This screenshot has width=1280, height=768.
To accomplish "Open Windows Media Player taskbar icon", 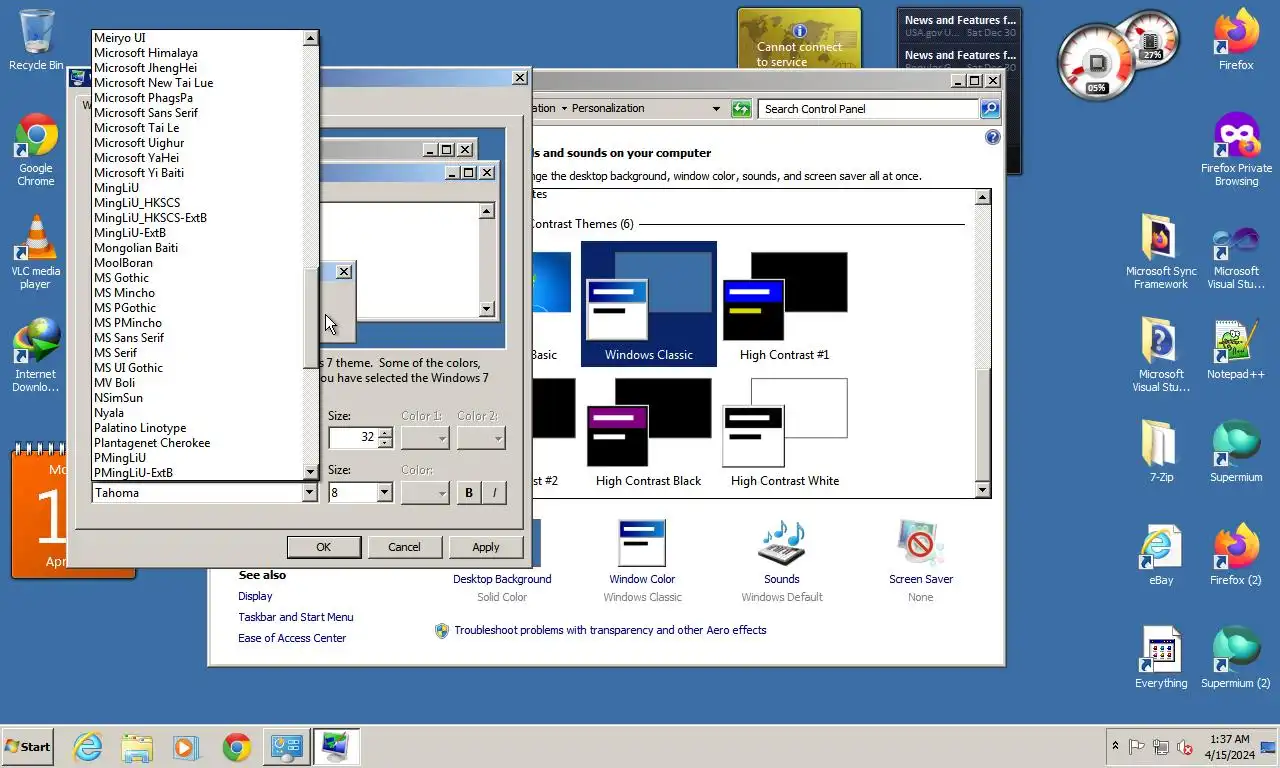I will pos(185,747).
